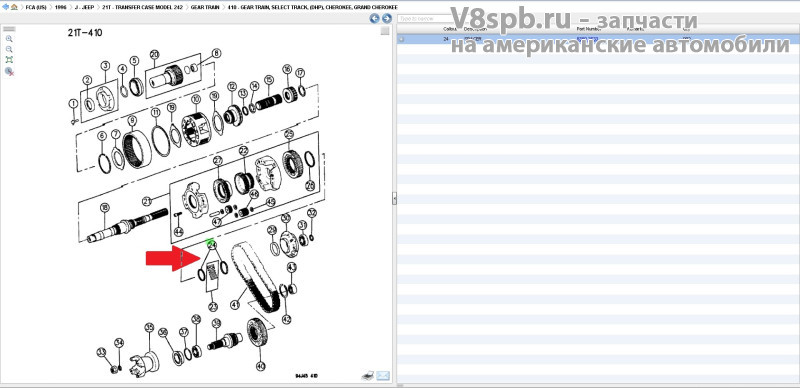Select callout 40 sprocket in the diagram
The image size is (800, 388).
coord(260,366)
